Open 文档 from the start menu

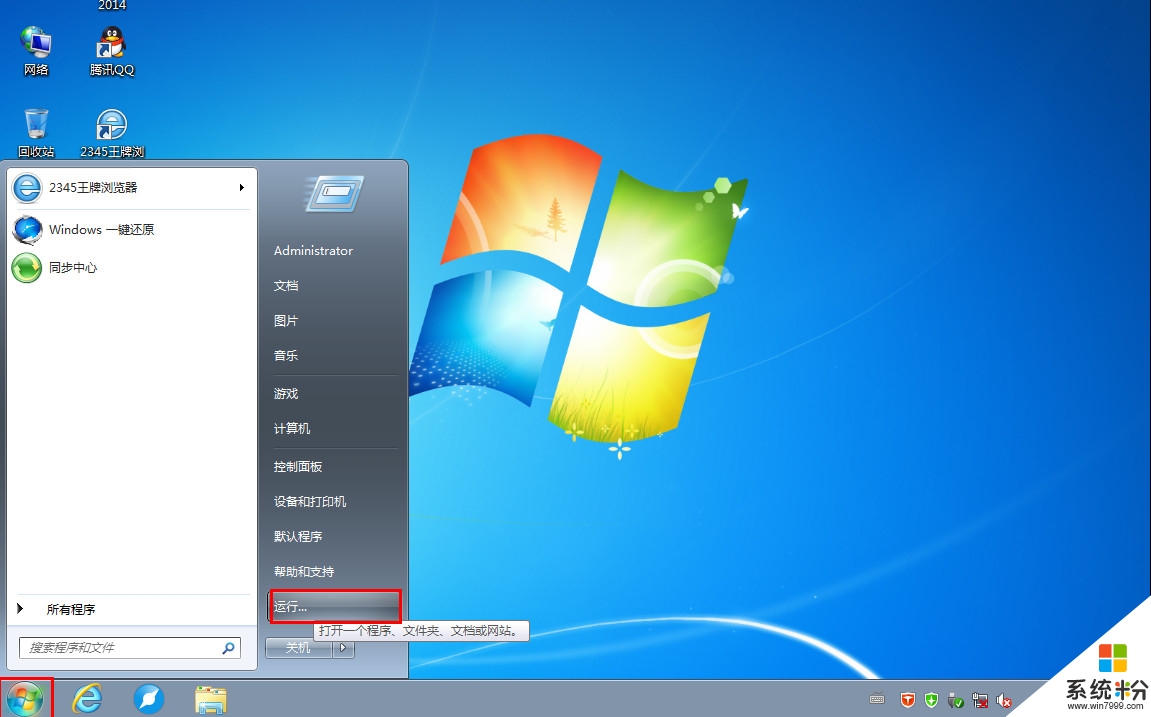pyautogui.click(x=286, y=285)
